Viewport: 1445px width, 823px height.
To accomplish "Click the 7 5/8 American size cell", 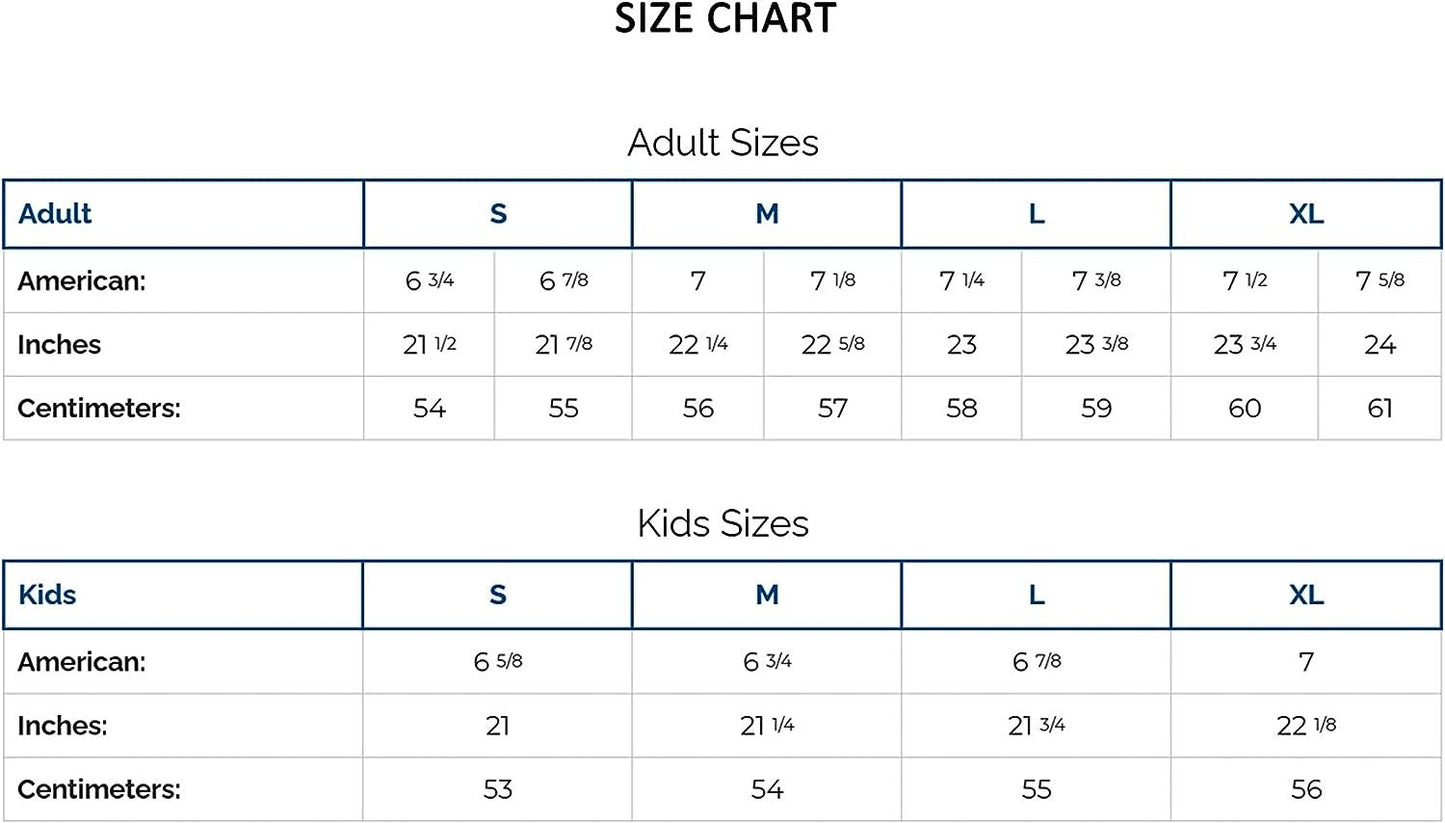I will point(1379,281).
